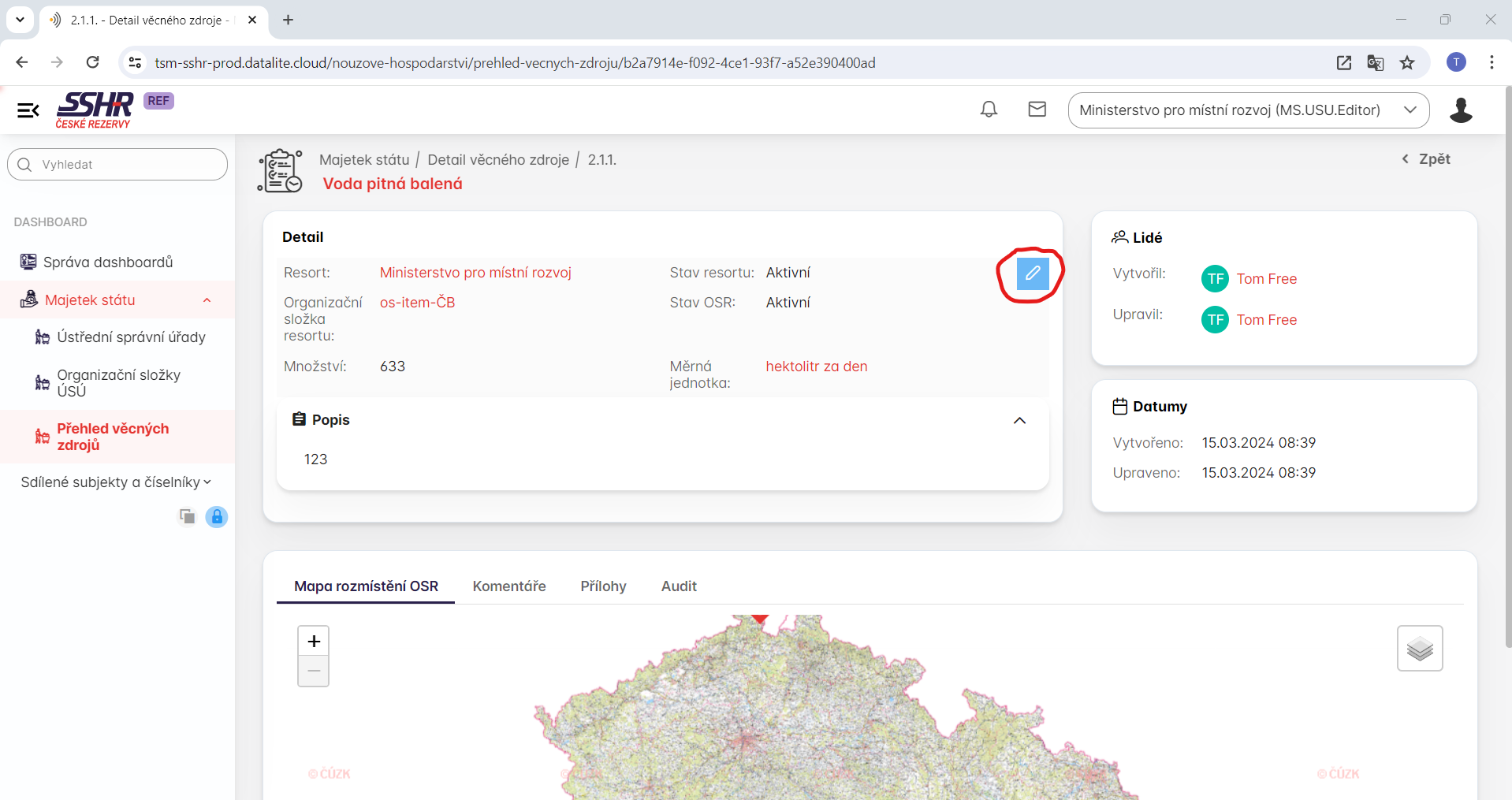Open the notifications bell
Screen dimensions: 1512x800
[x=989, y=110]
